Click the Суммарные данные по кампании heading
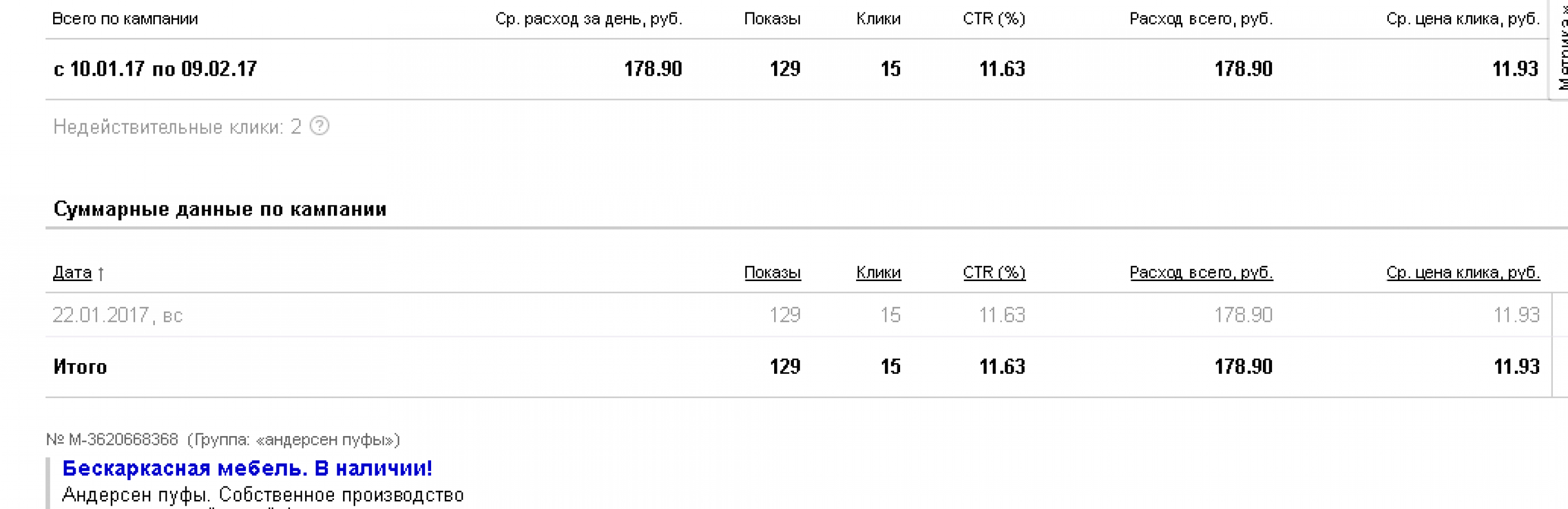Image resolution: width=1568 pixels, height=509 pixels. click(220, 209)
